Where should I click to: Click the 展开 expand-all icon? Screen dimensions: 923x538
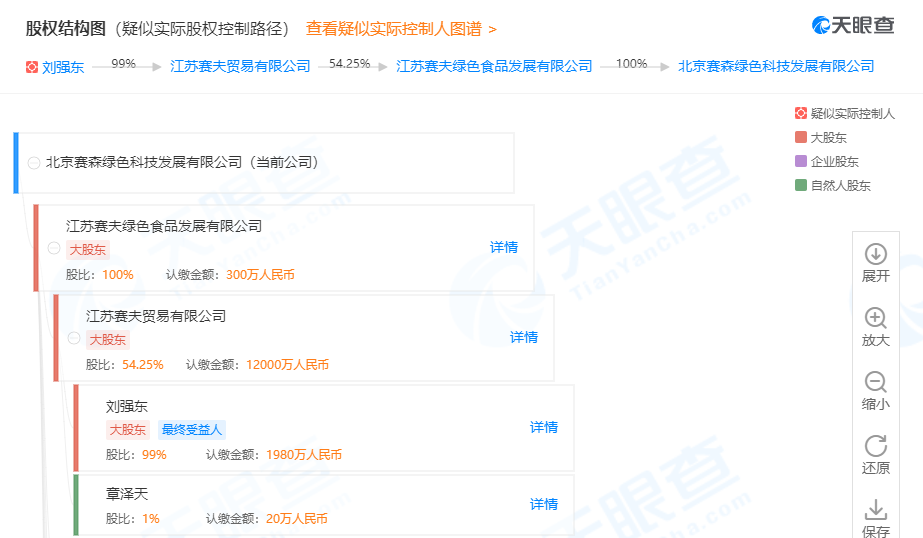(x=875, y=255)
